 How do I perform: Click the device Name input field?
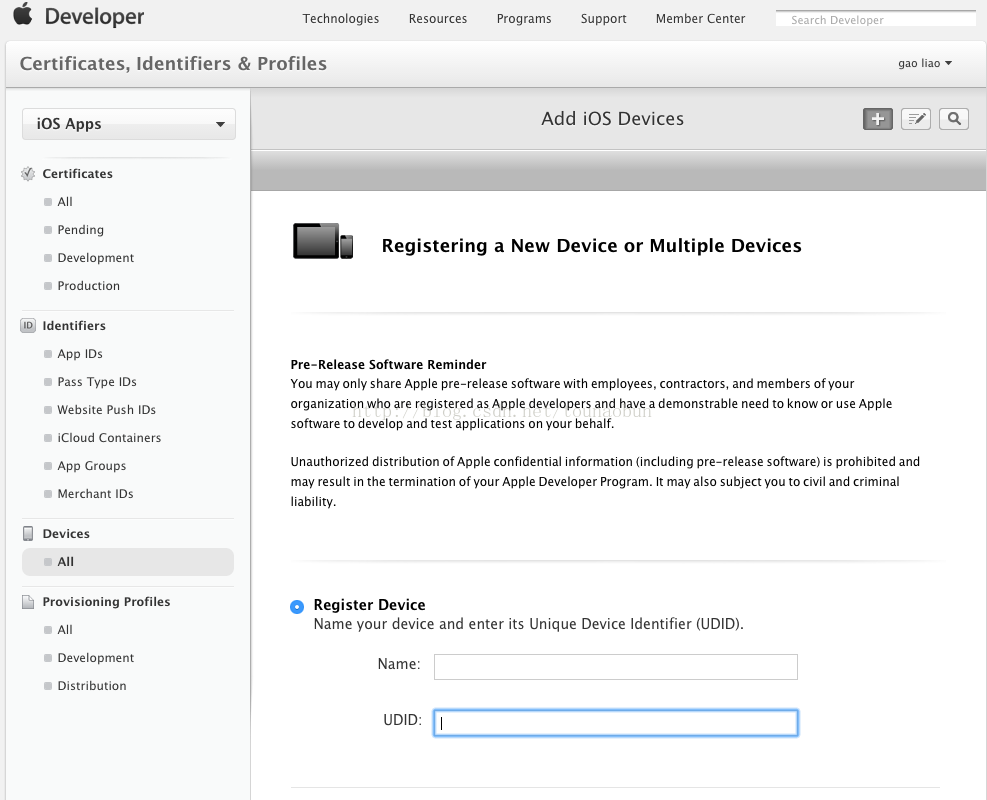point(616,667)
